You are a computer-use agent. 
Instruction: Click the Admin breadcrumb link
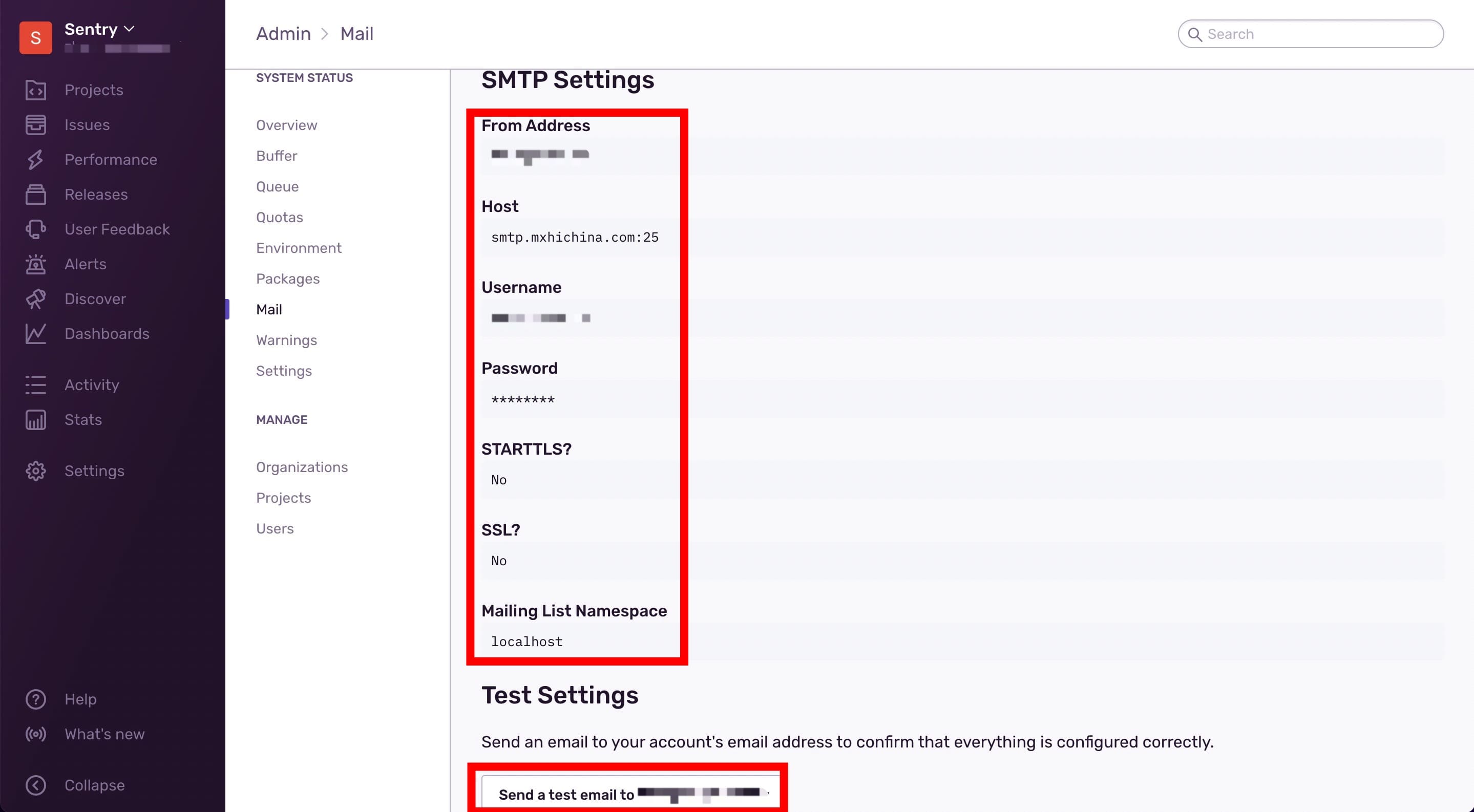[283, 34]
